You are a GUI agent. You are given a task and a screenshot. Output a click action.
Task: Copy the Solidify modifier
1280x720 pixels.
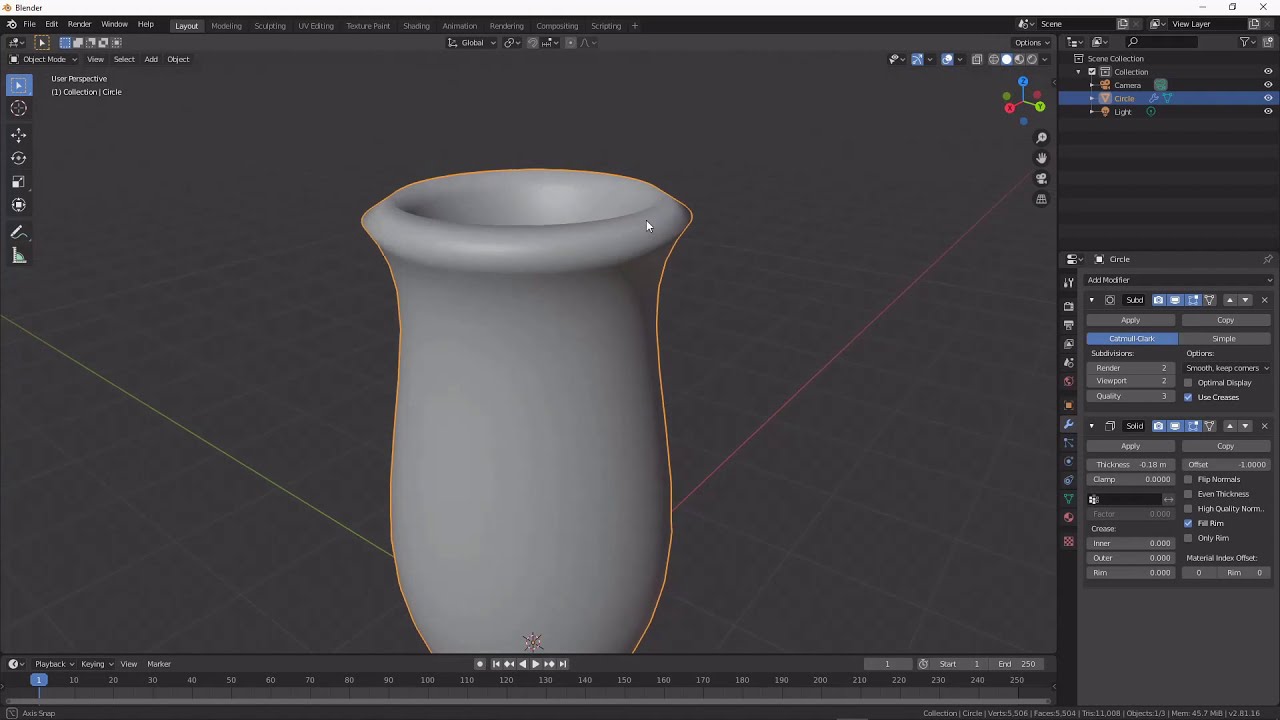point(1225,446)
